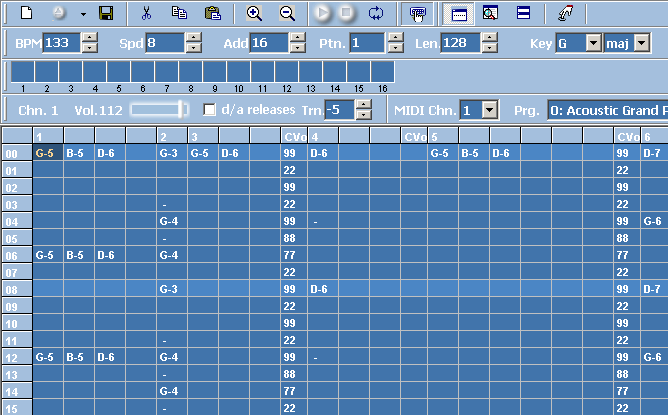Toggle loop playback icon
The image size is (668, 415).
tap(376, 13)
